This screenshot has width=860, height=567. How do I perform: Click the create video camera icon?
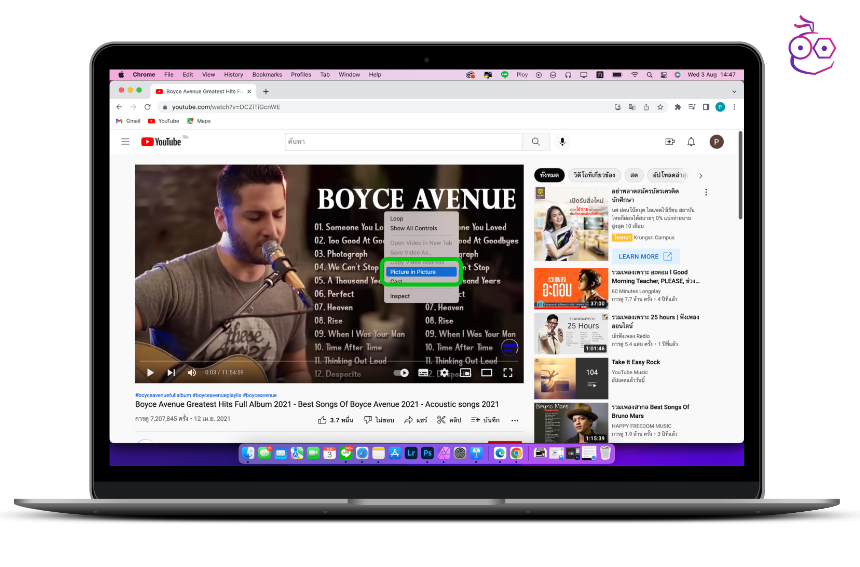click(x=669, y=142)
